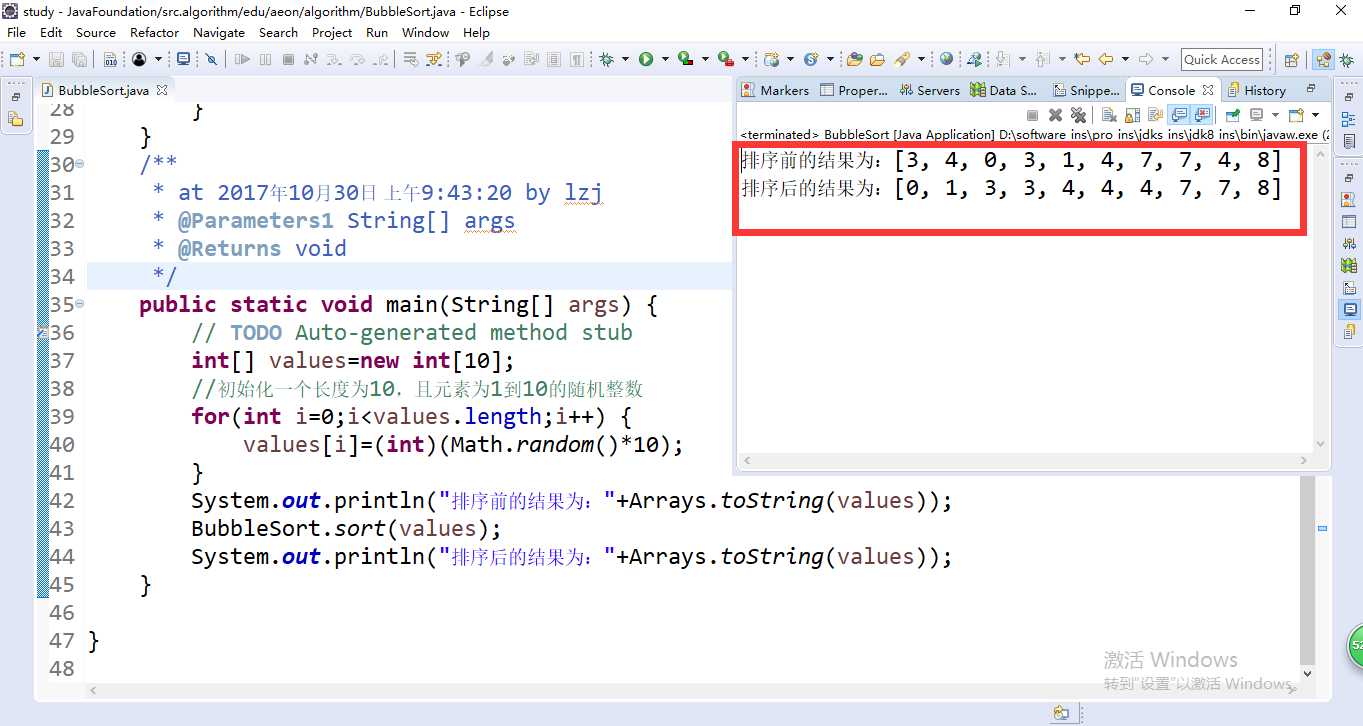Open the Open Console dropdown arrow
Image resolution: width=1363 pixels, height=726 pixels.
(x=1316, y=114)
